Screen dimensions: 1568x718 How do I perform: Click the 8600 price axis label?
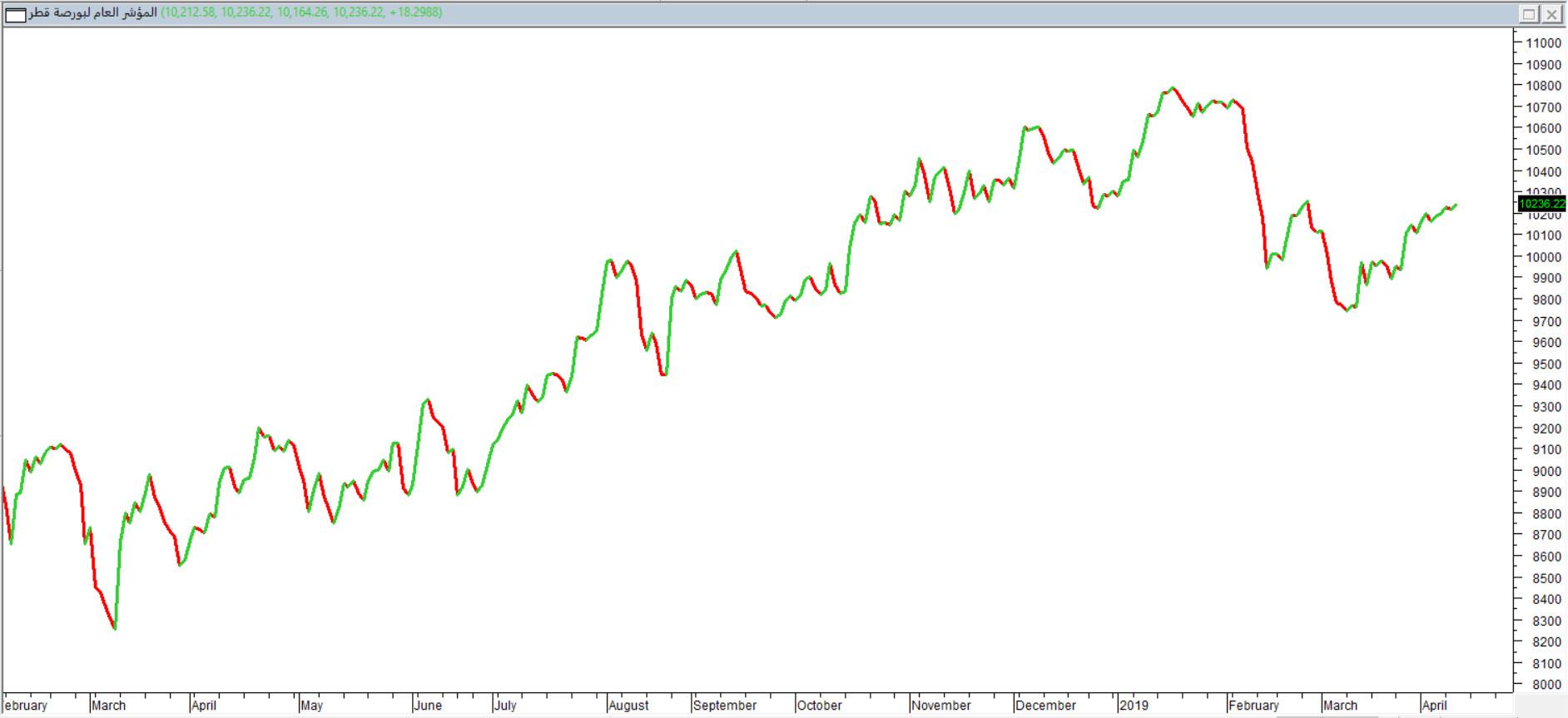1546,557
